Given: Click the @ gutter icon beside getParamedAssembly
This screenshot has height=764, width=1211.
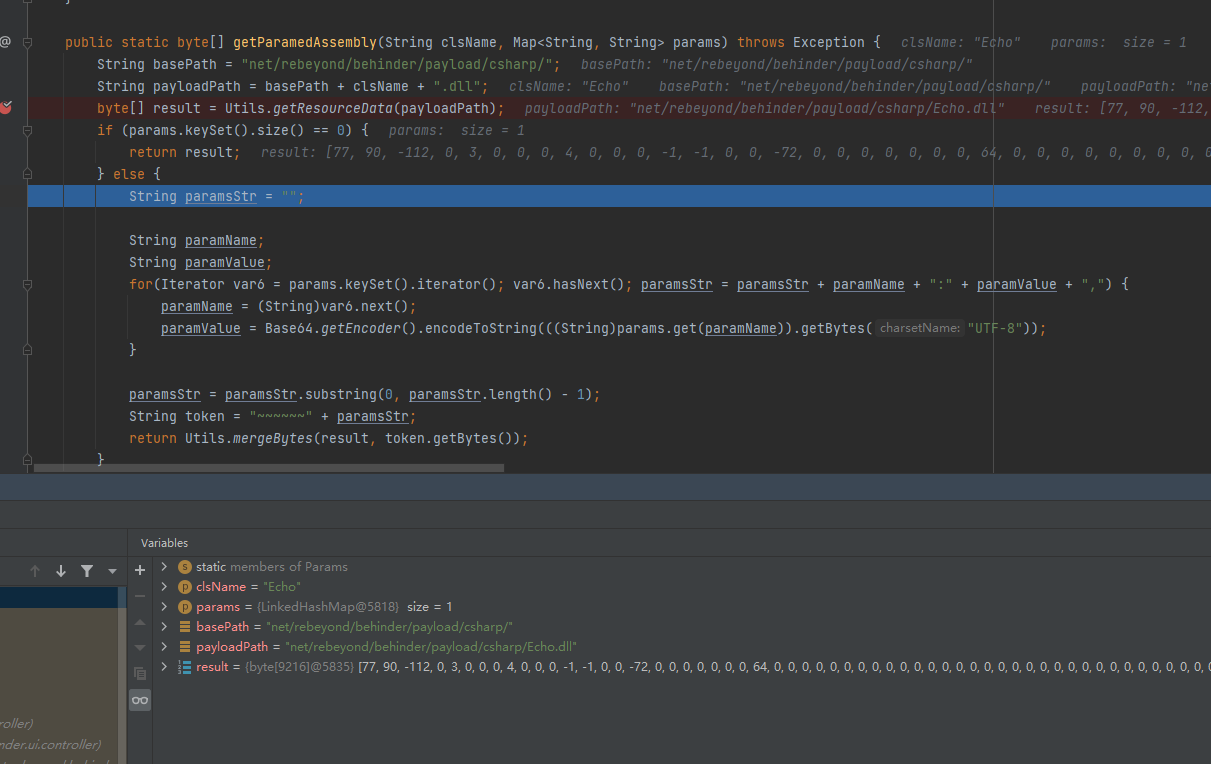Looking at the screenshot, I should click(x=6, y=42).
